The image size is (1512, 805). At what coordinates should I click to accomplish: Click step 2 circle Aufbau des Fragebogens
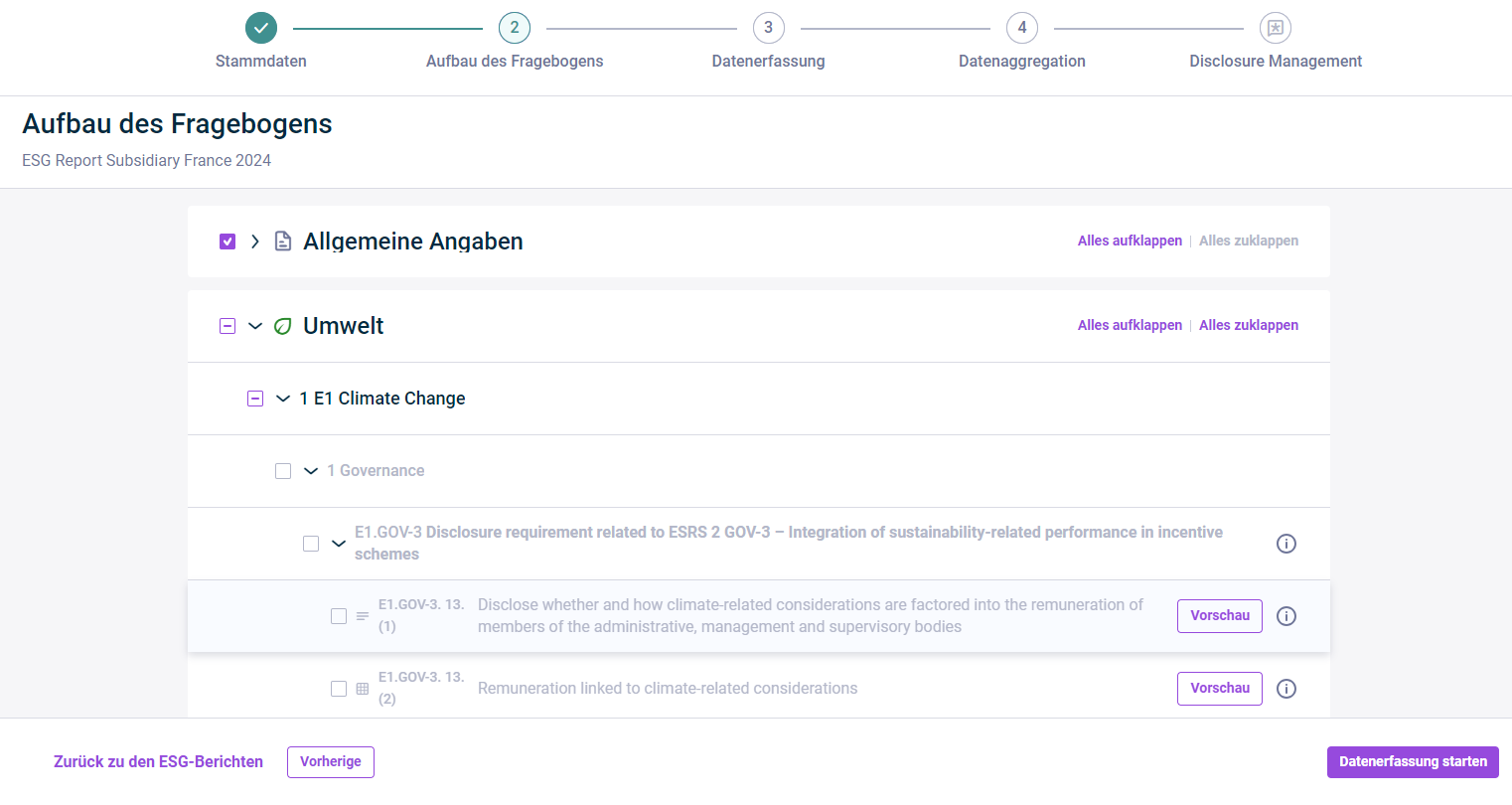[x=515, y=28]
